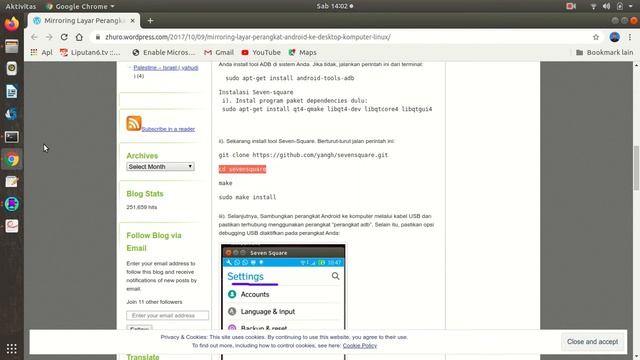The height and width of the screenshot is (360, 640).
Task: Select the Mirroring Layar Perangkat tab
Action: tap(84, 20)
